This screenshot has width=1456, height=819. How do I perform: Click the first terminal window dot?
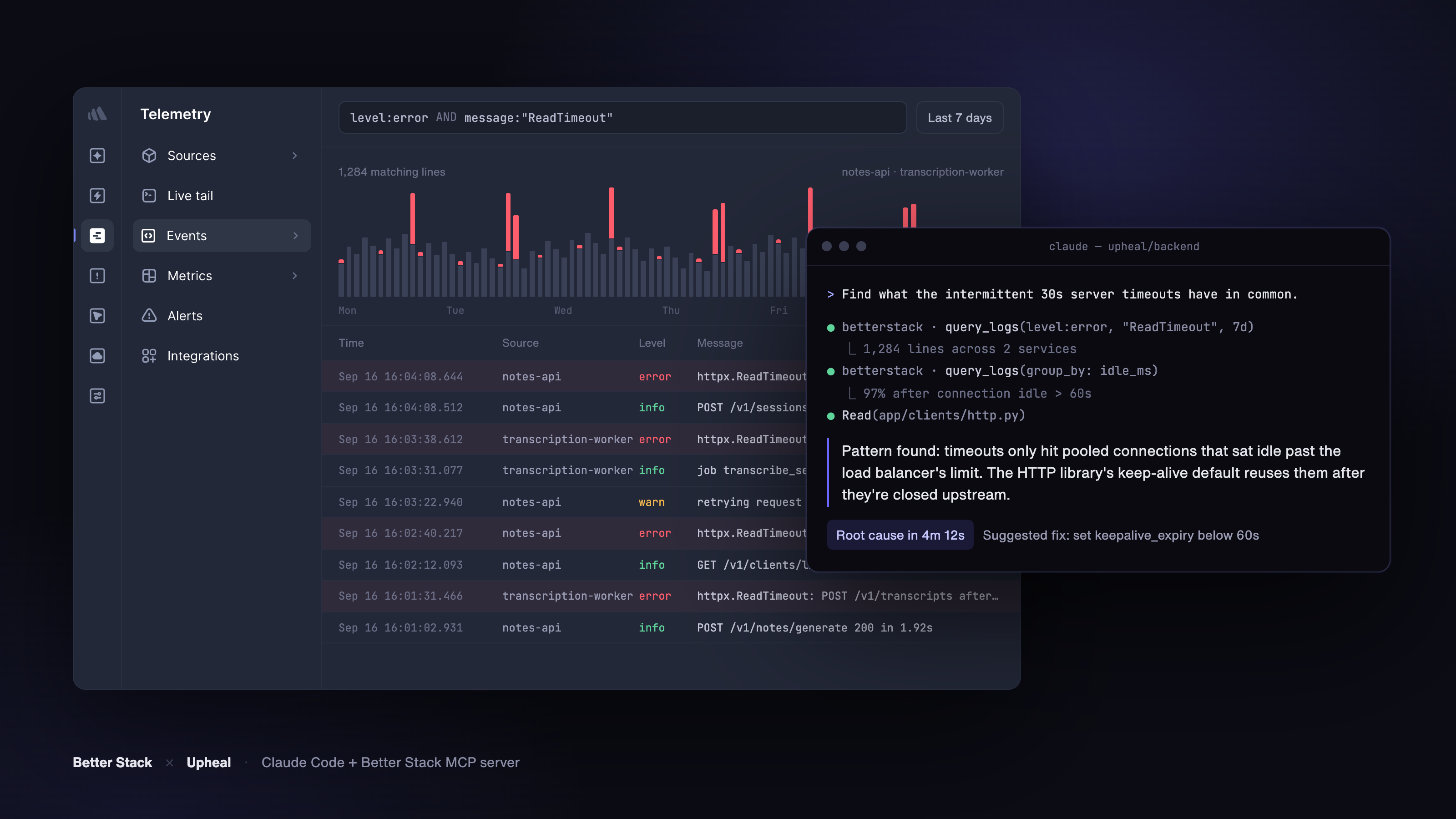tap(826, 246)
